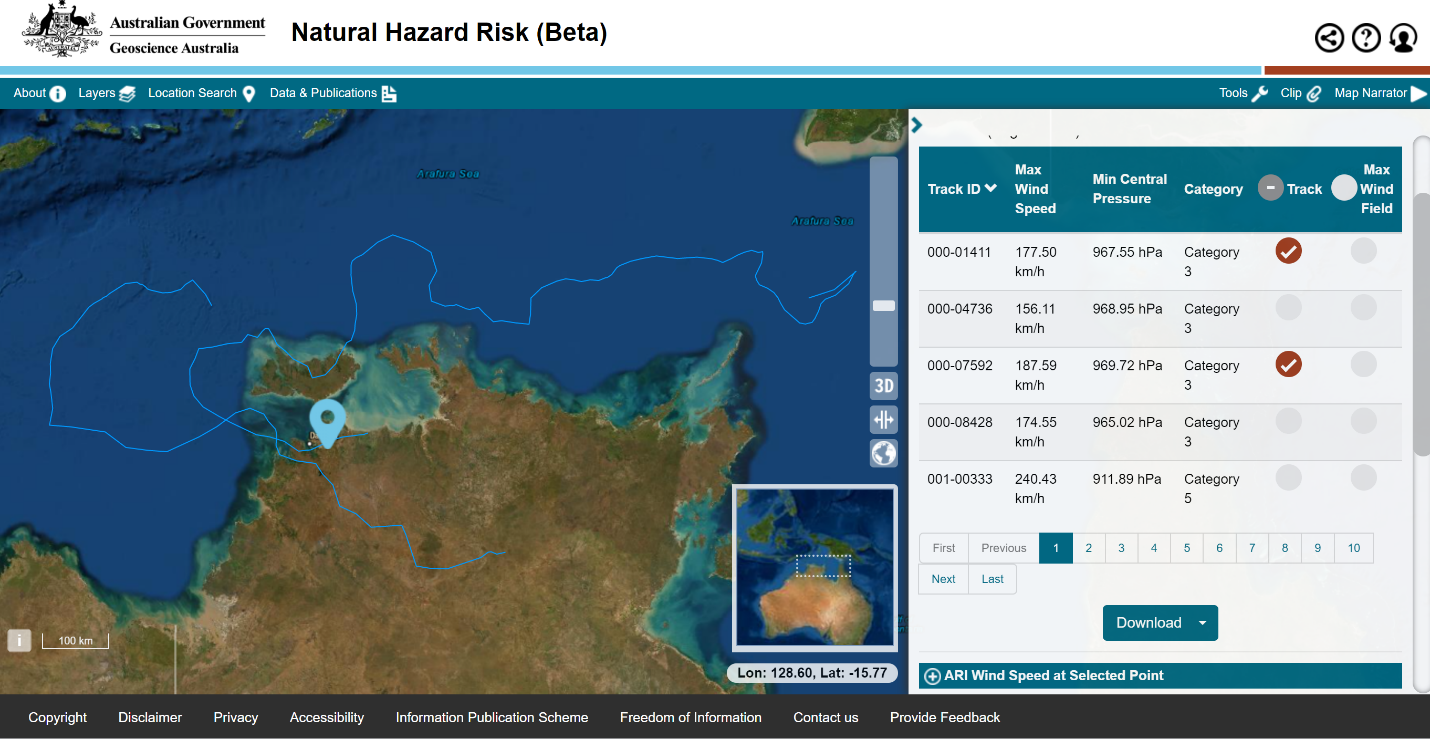Click the map split compare icon

883,420
